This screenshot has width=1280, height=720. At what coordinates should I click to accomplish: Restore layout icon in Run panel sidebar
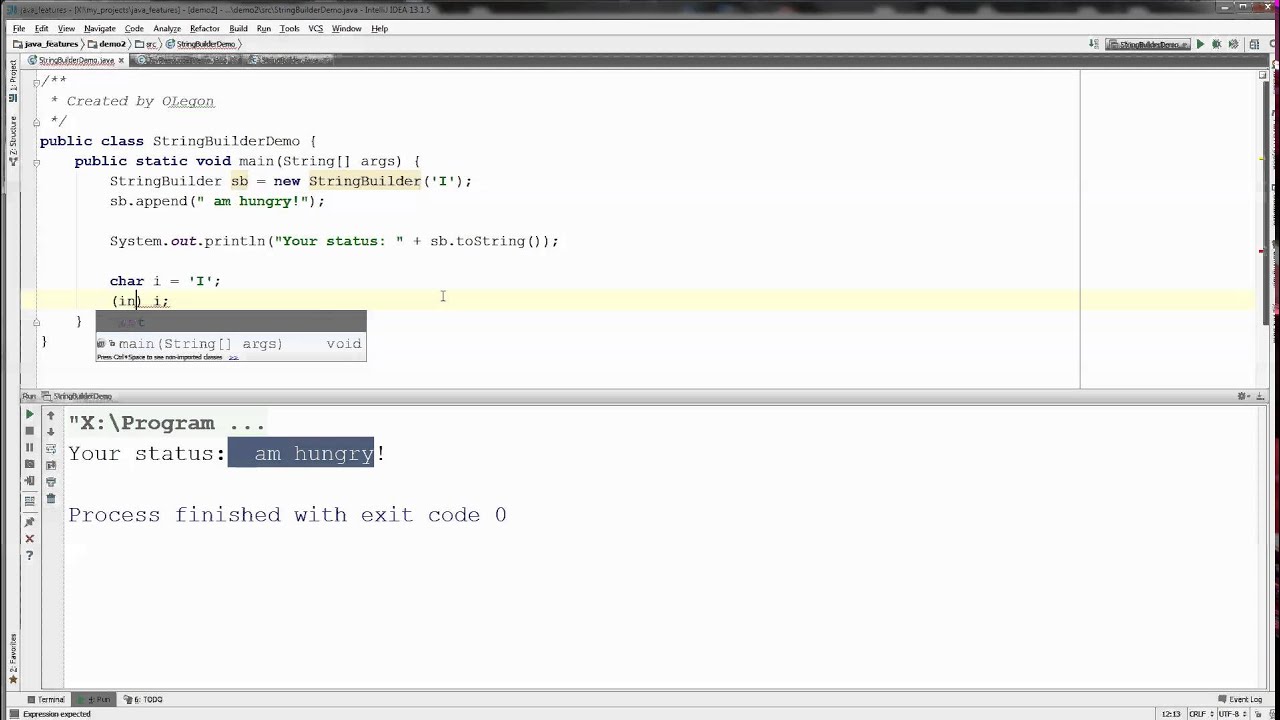click(29, 500)
